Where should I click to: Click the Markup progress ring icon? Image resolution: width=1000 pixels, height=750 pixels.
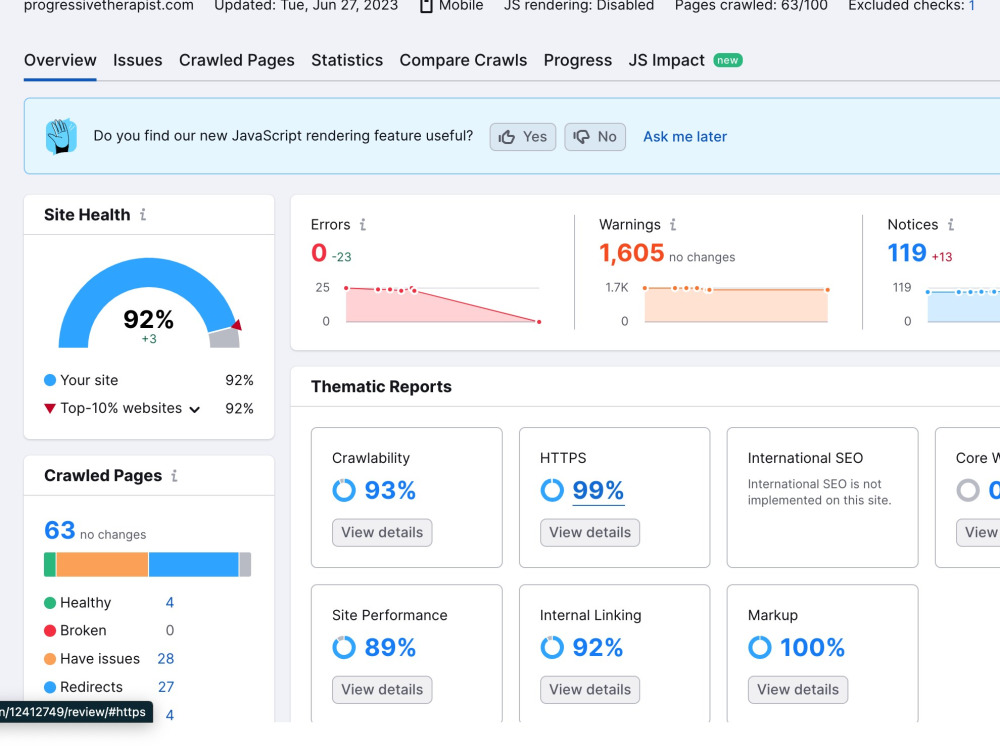[760, 647]
